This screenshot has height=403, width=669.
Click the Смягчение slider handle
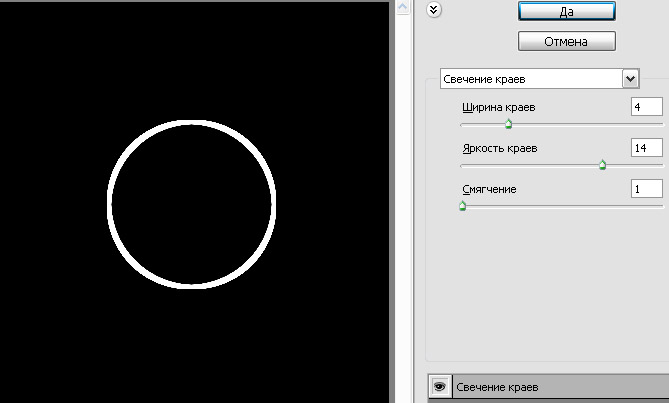pos(462,207)
